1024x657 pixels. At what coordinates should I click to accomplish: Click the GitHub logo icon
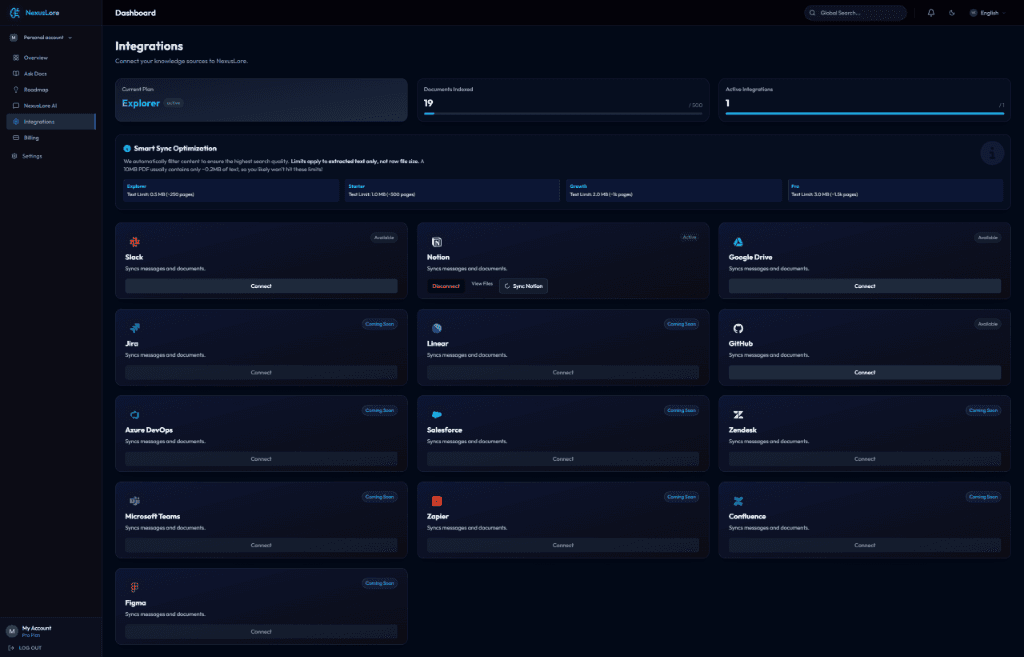(738, 328)
